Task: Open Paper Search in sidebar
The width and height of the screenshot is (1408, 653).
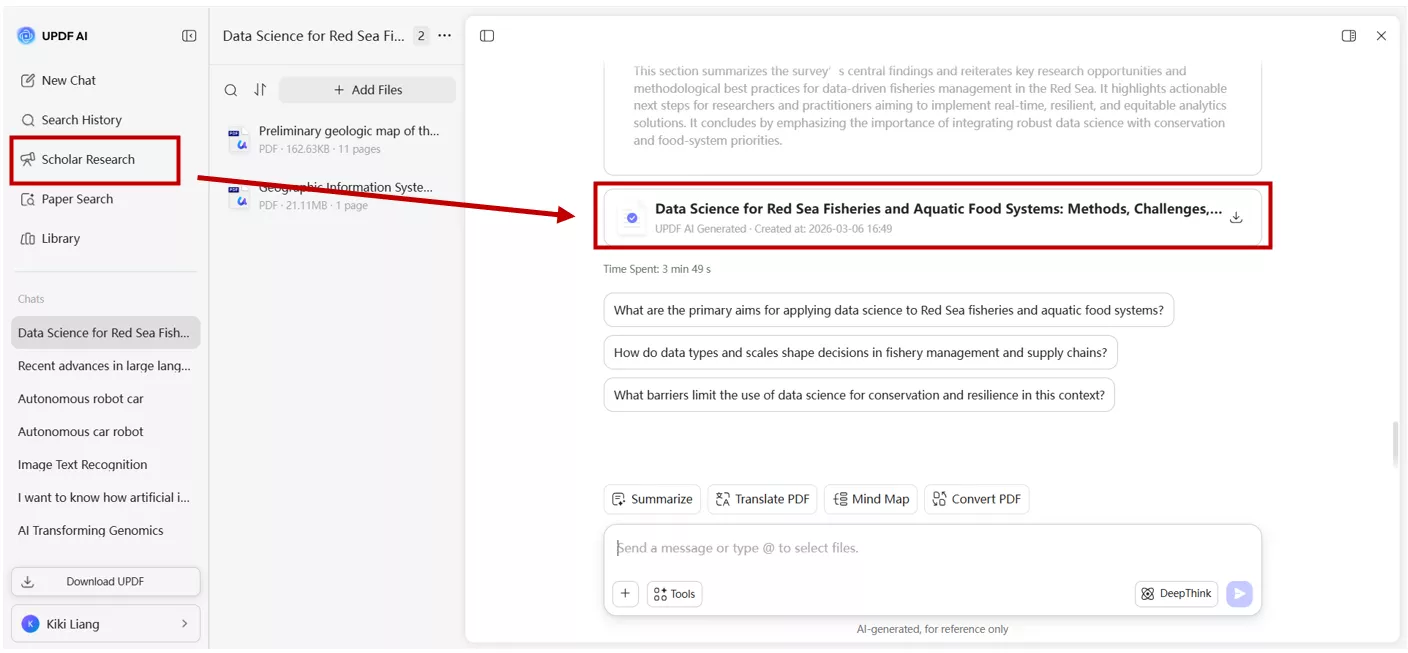Action: coord(77,199)
